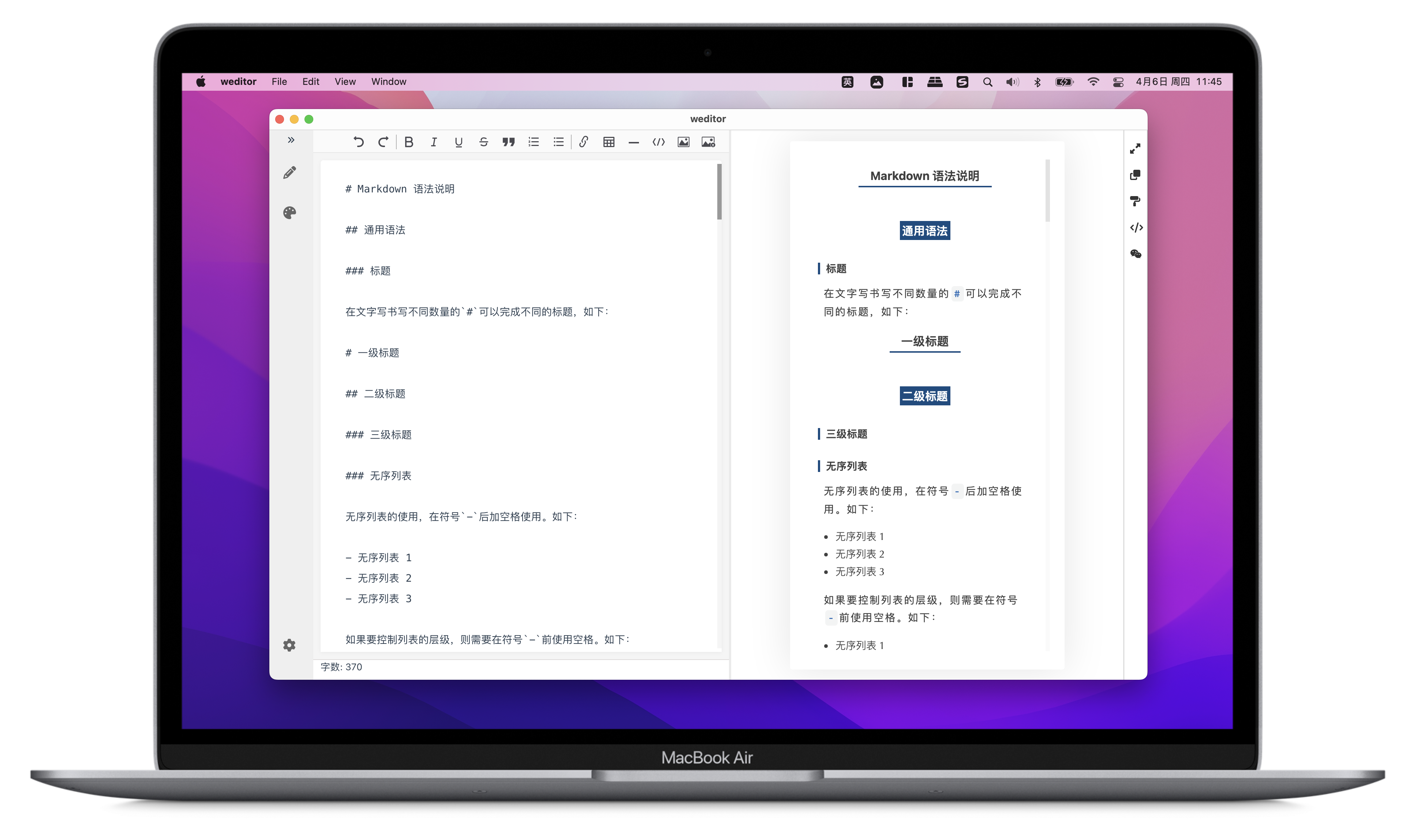The width and height of the screenshot is (1417, 840).
Task: Click the paint roller format icon
Action: [1136, 201]
